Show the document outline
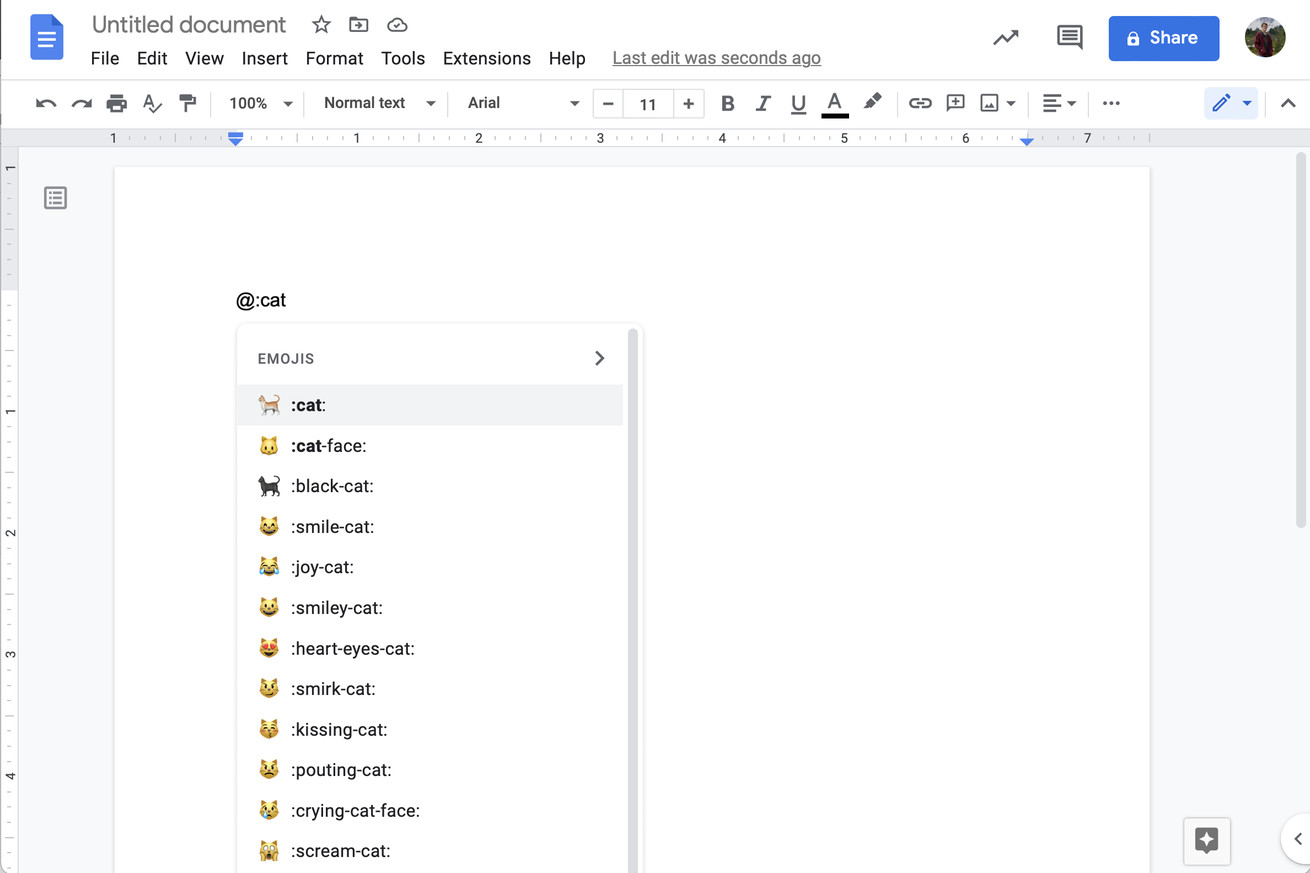Screen dimensions: 1310x873 coord(55,198)
